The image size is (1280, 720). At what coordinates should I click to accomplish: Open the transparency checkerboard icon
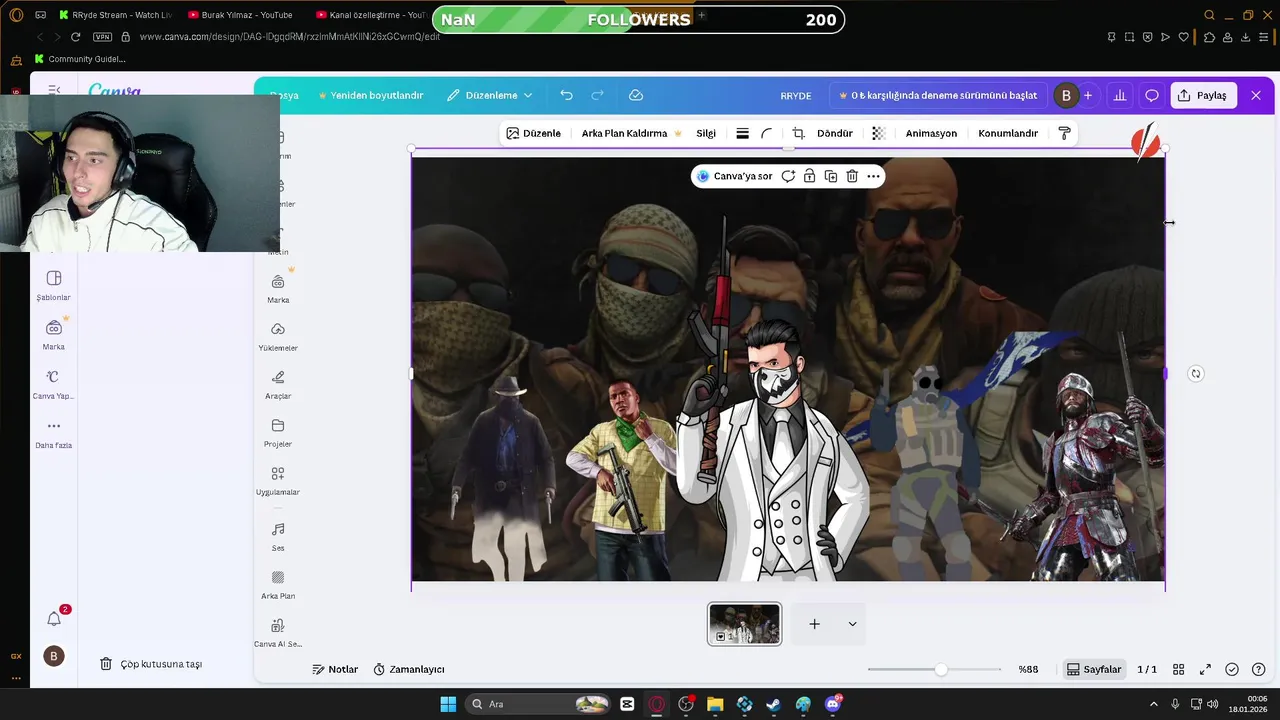pos(879,133)
